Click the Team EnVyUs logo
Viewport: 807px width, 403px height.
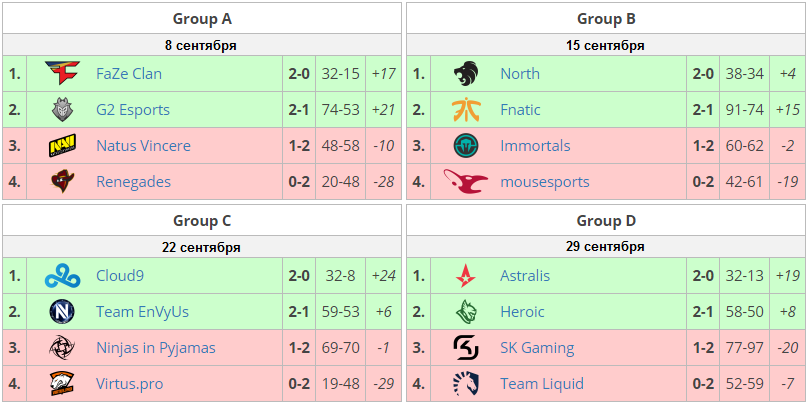point(64,312)
